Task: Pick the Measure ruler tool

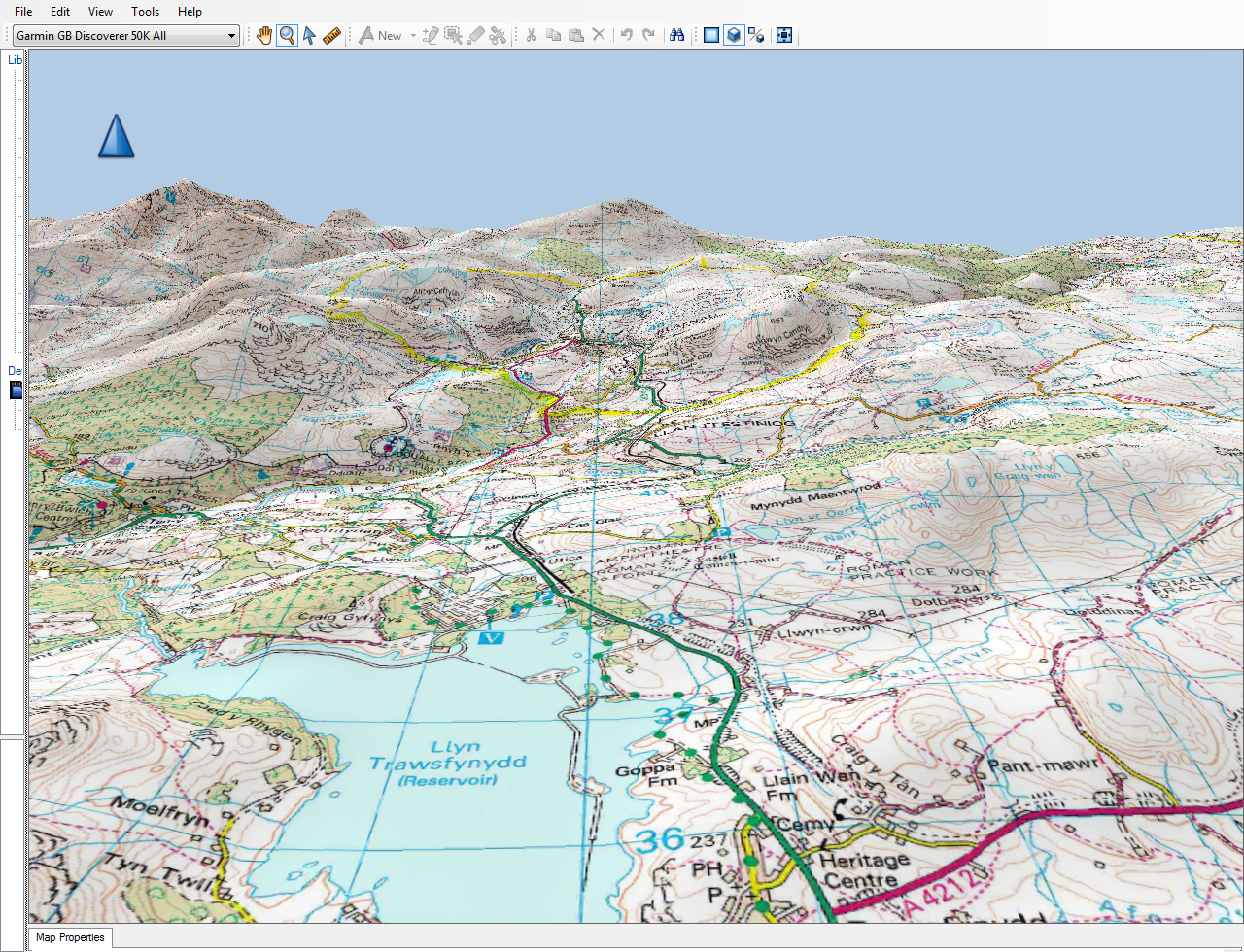Action: (x=331, y=36)
